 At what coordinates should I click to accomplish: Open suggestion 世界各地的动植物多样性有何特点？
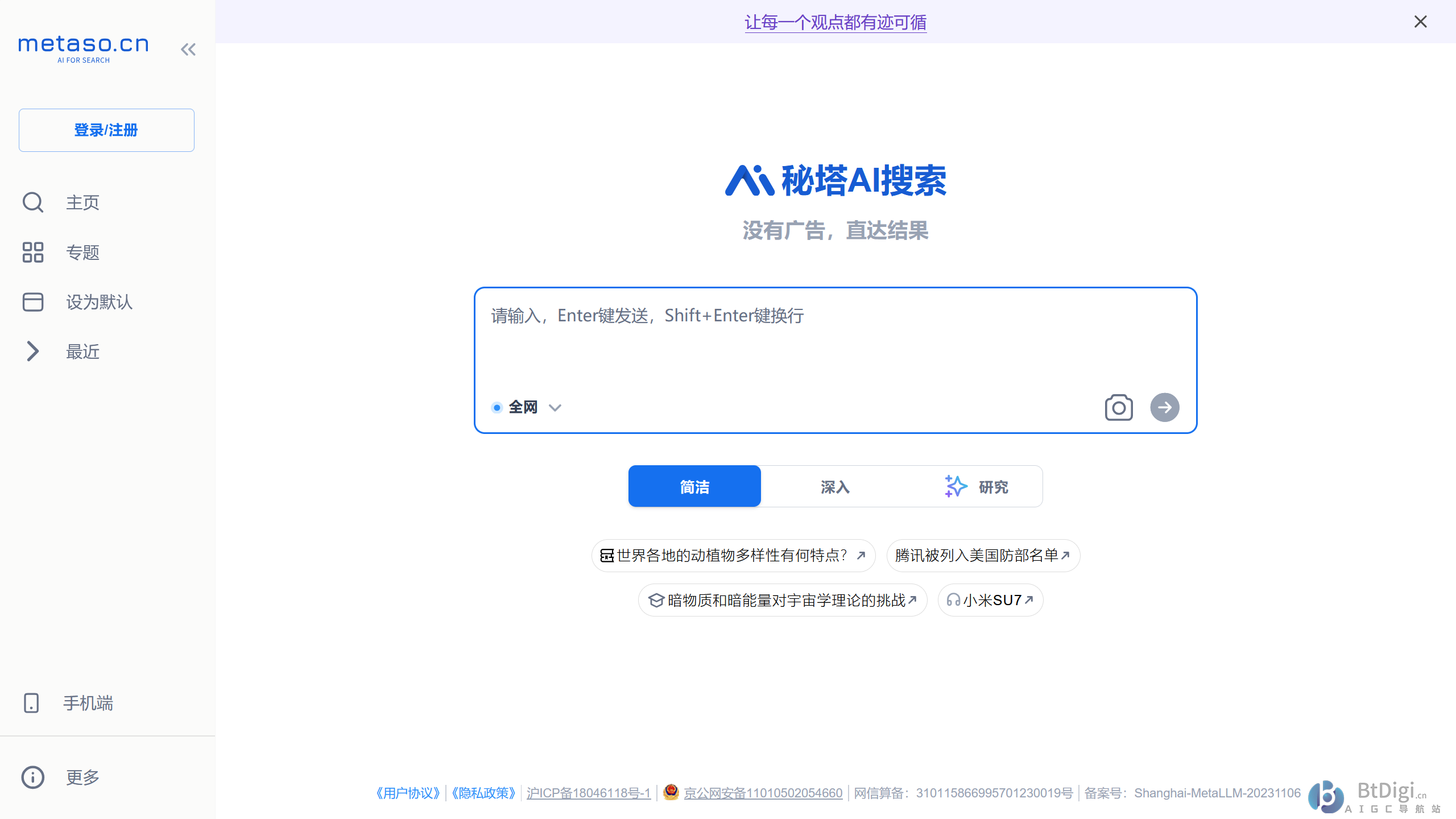[733, 555]
